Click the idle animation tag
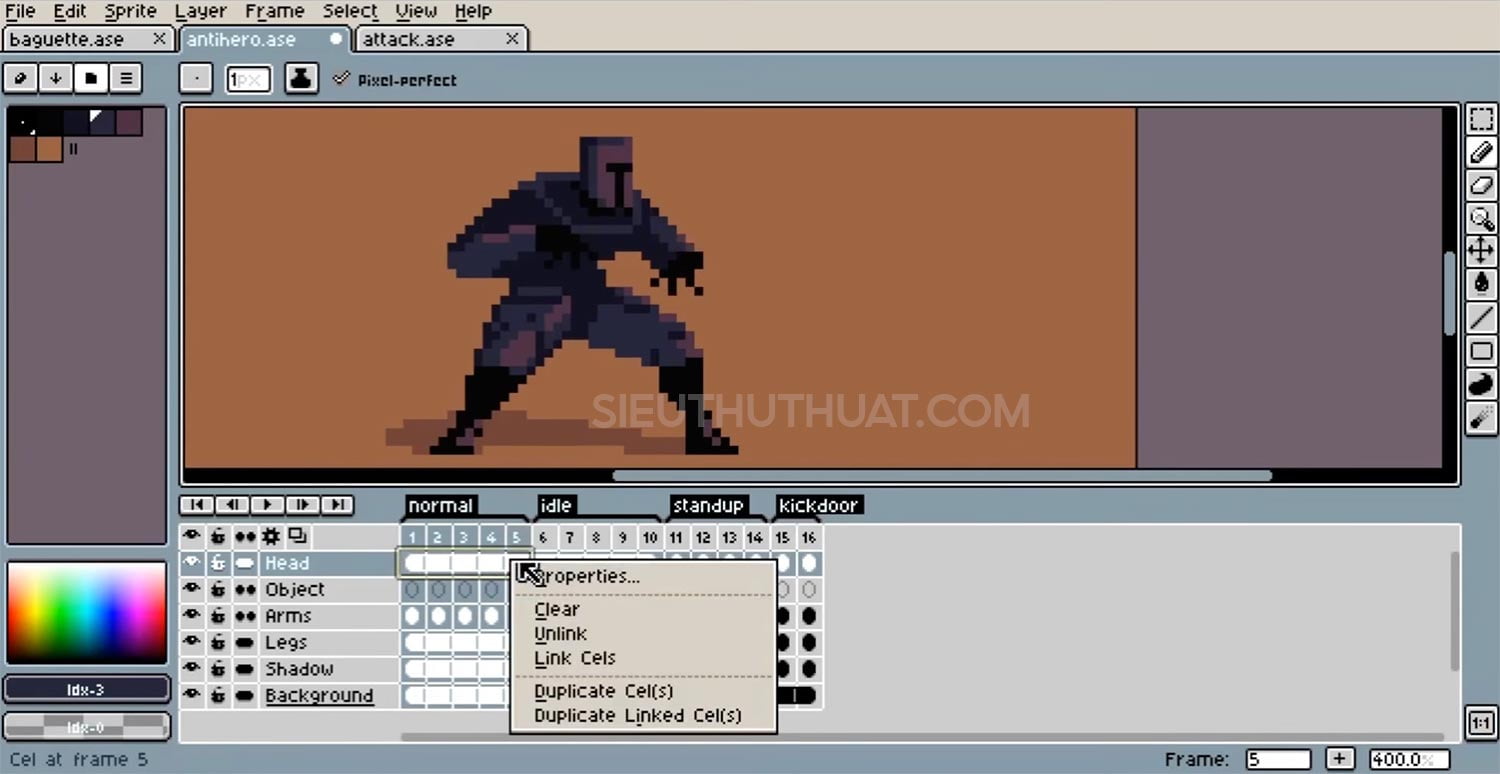Image resolution: width=1500 pixels, height=774 pixels. pos(556,506)
